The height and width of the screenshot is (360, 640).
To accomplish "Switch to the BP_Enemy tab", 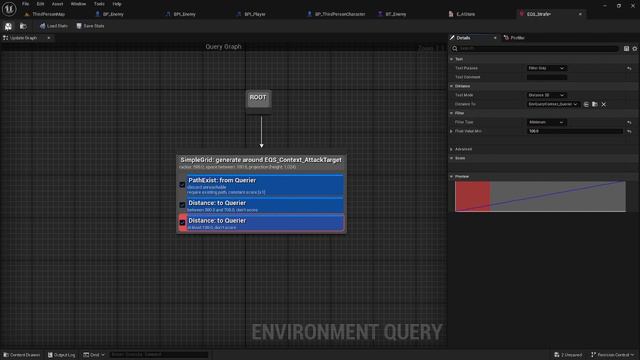I will (113, 14).
